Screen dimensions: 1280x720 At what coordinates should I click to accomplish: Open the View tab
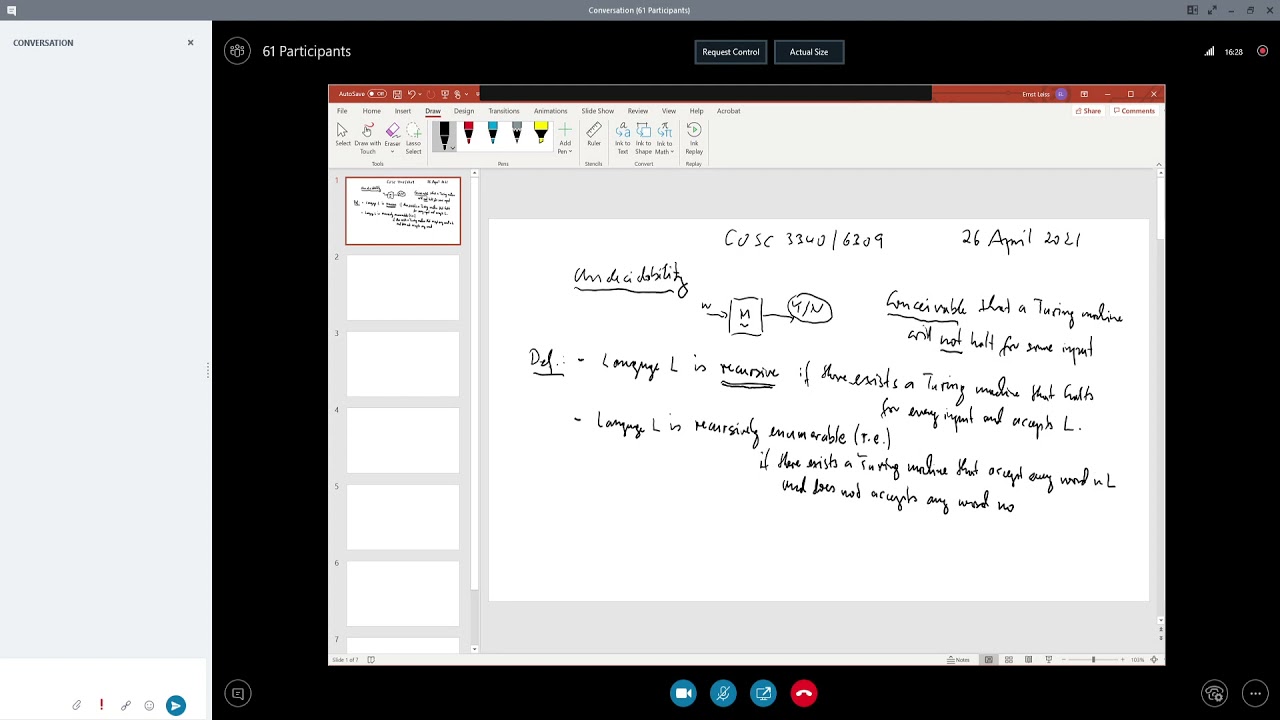669,111
